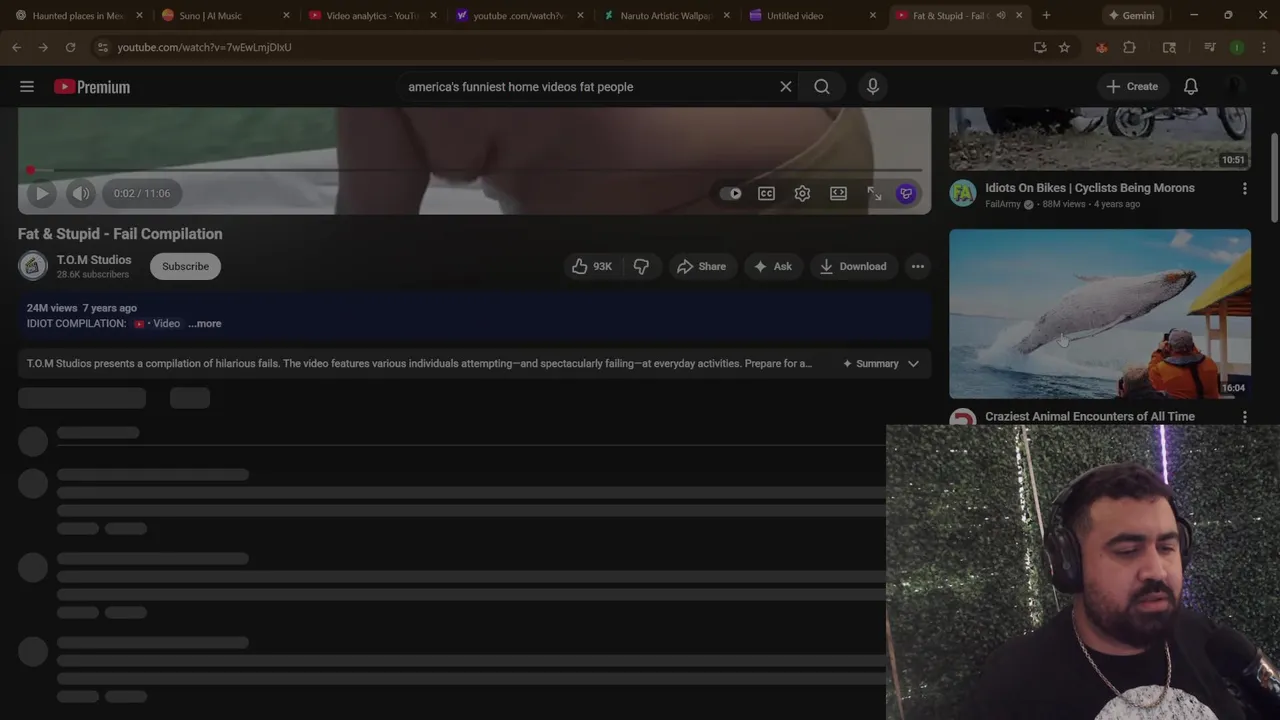This screenshot has height=720, width=1280.
Task: Open Craziest Animal Encounters title
Action: (x=1090, y=416)
